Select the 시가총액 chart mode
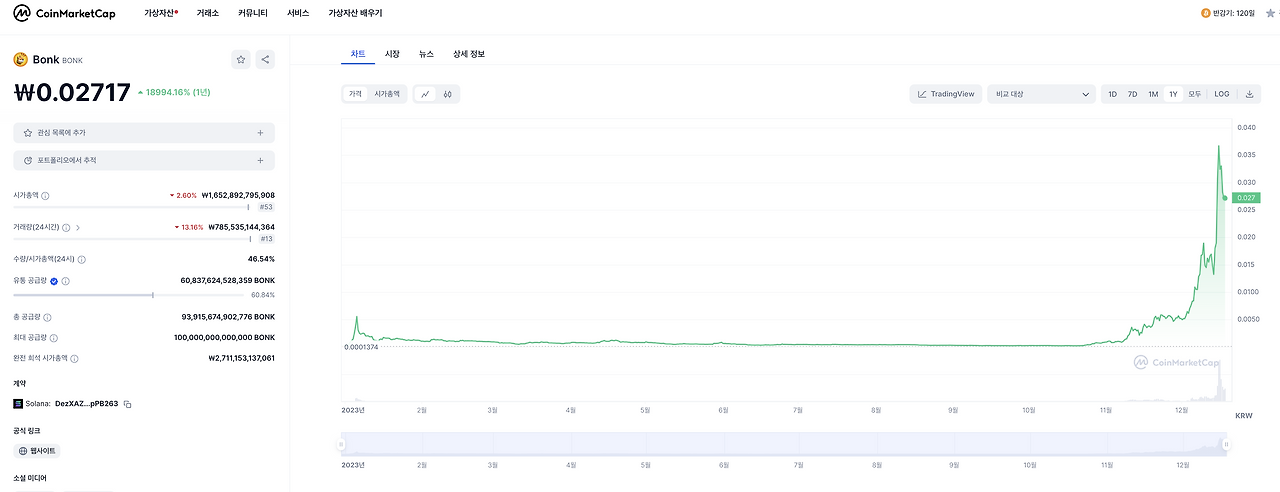Image resolution: width=1280 pixels, height=492 pixels. point(387,94)
